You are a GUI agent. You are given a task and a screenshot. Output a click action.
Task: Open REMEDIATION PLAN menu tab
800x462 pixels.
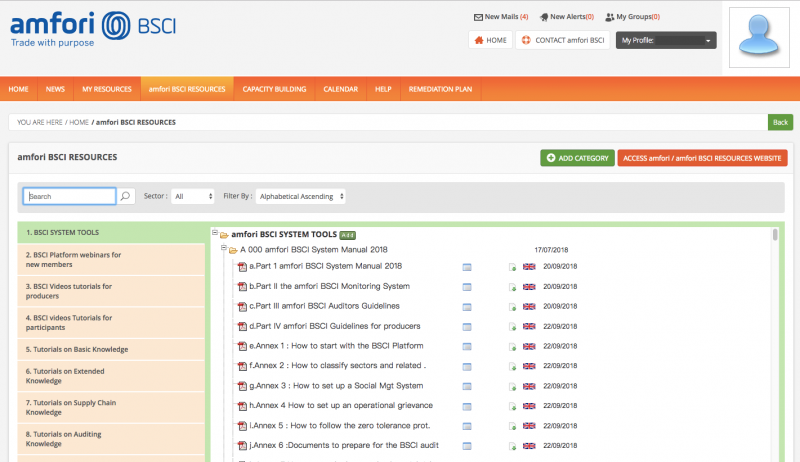439,89
